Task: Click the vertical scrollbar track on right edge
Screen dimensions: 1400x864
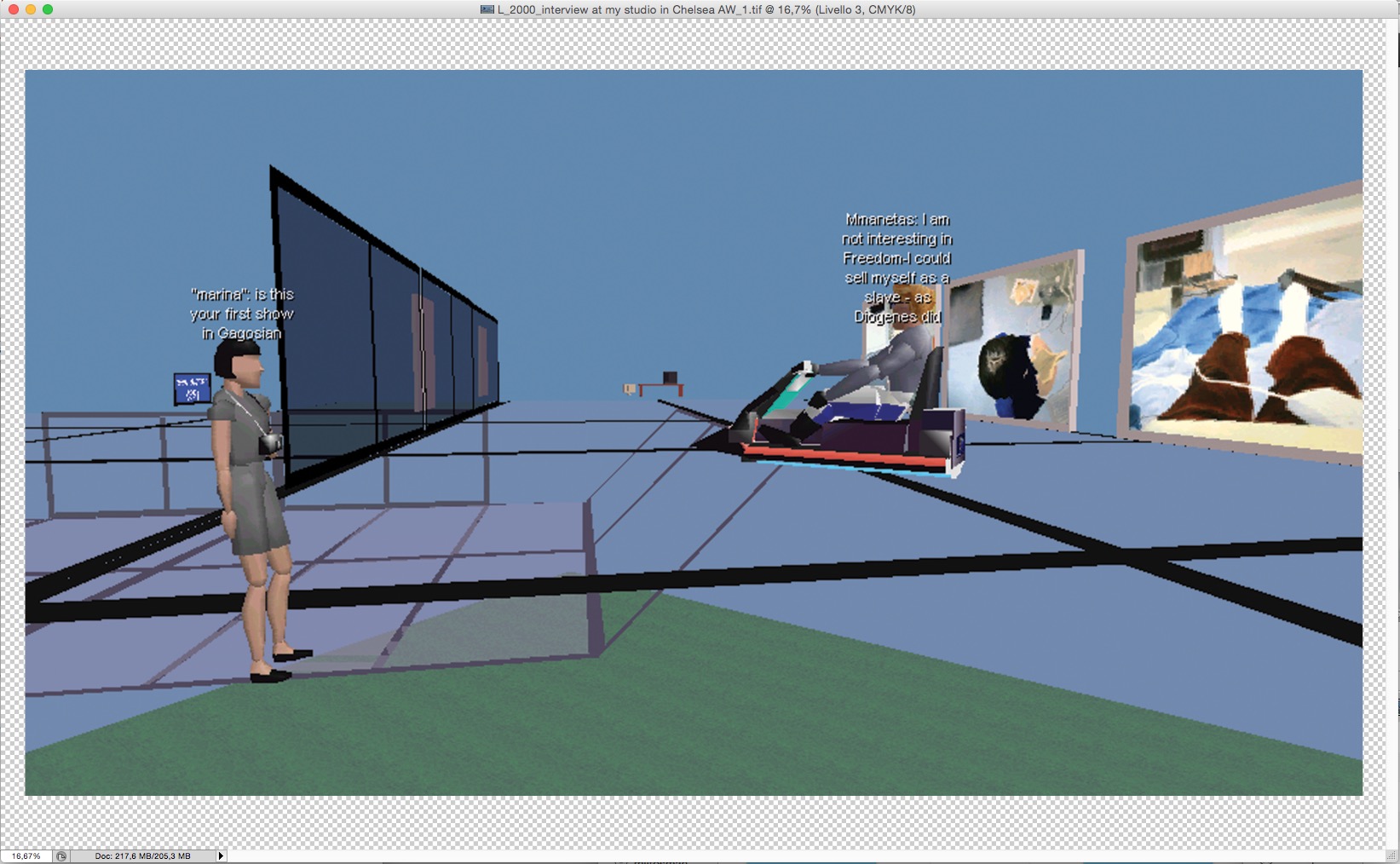Action: [1394, 426]
